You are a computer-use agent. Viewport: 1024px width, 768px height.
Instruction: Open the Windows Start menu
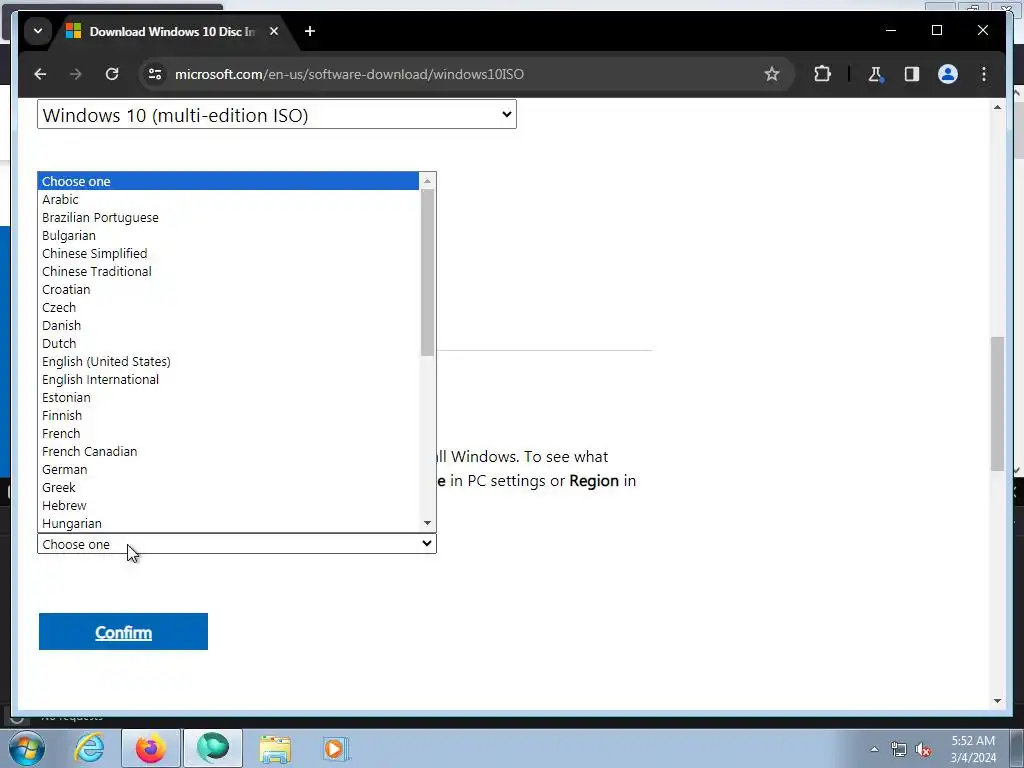27,748
